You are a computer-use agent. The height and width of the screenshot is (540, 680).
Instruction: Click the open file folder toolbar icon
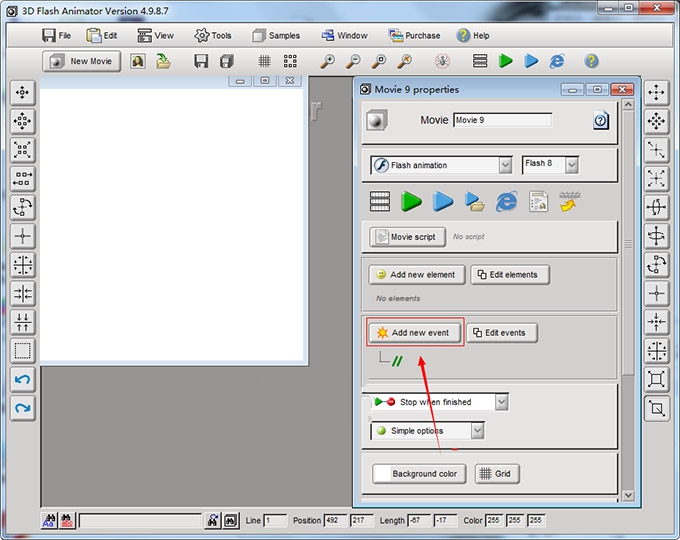[163, 61]
